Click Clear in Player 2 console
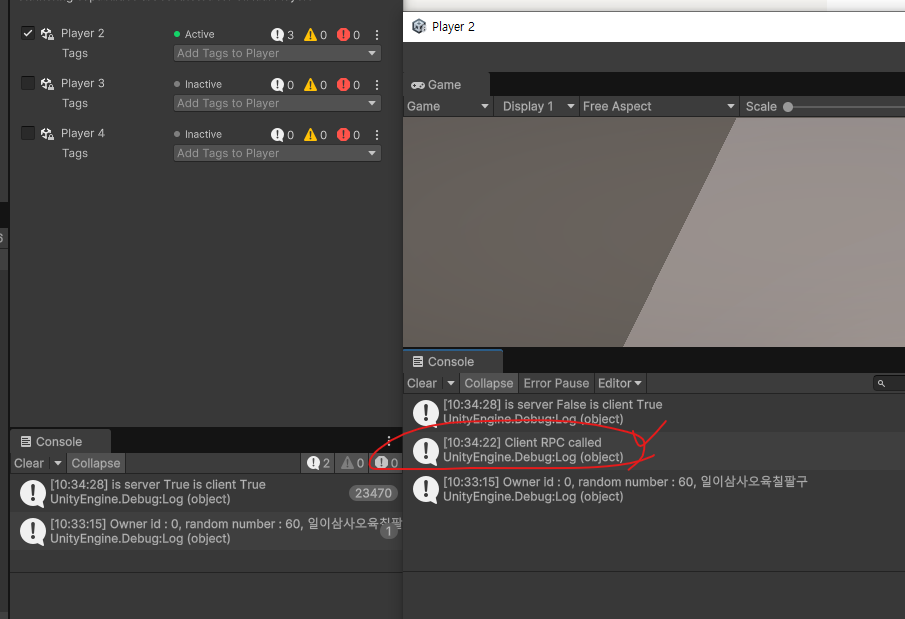 422,383
